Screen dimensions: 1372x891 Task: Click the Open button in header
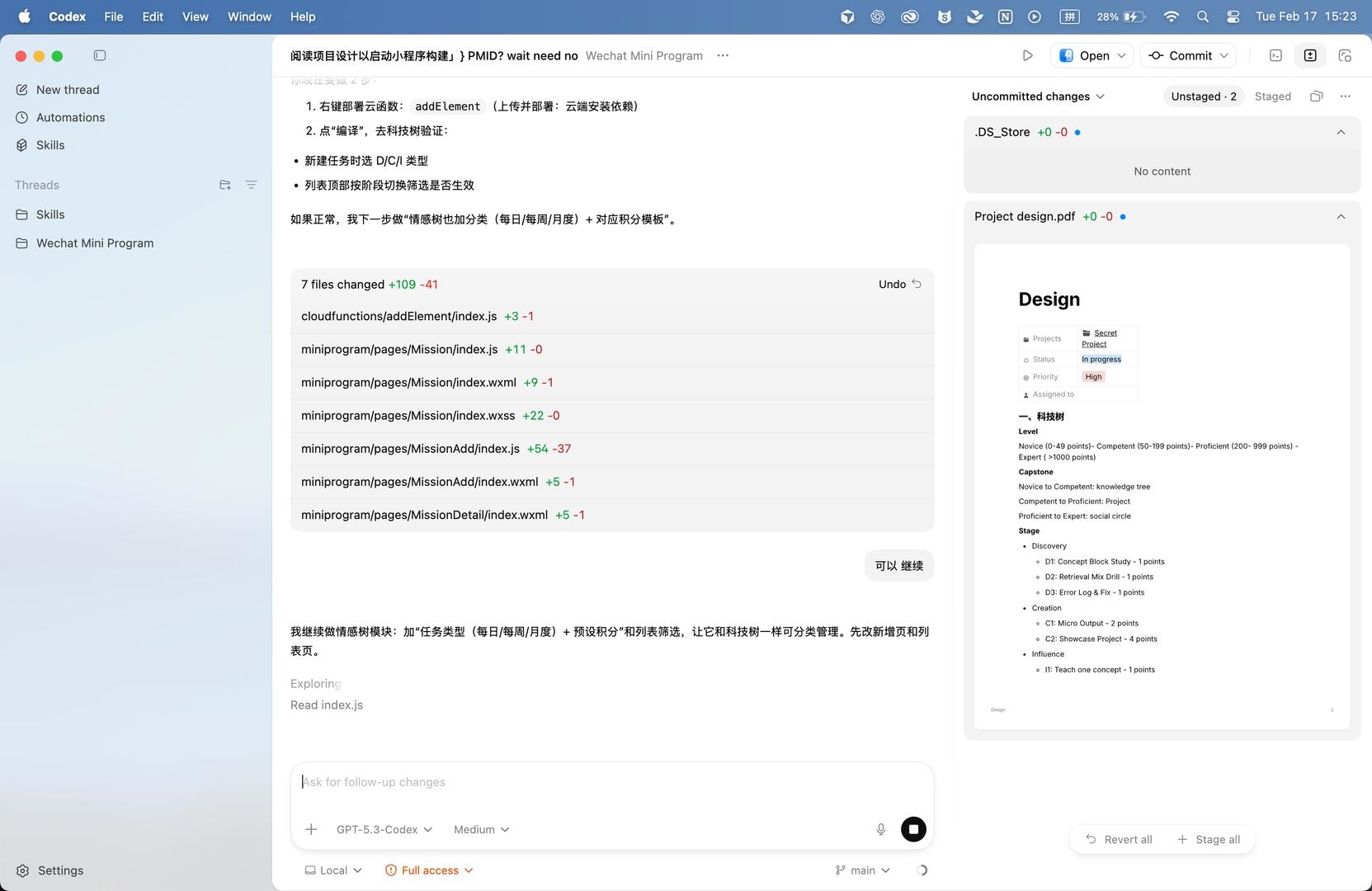[x=1084, y=55]
